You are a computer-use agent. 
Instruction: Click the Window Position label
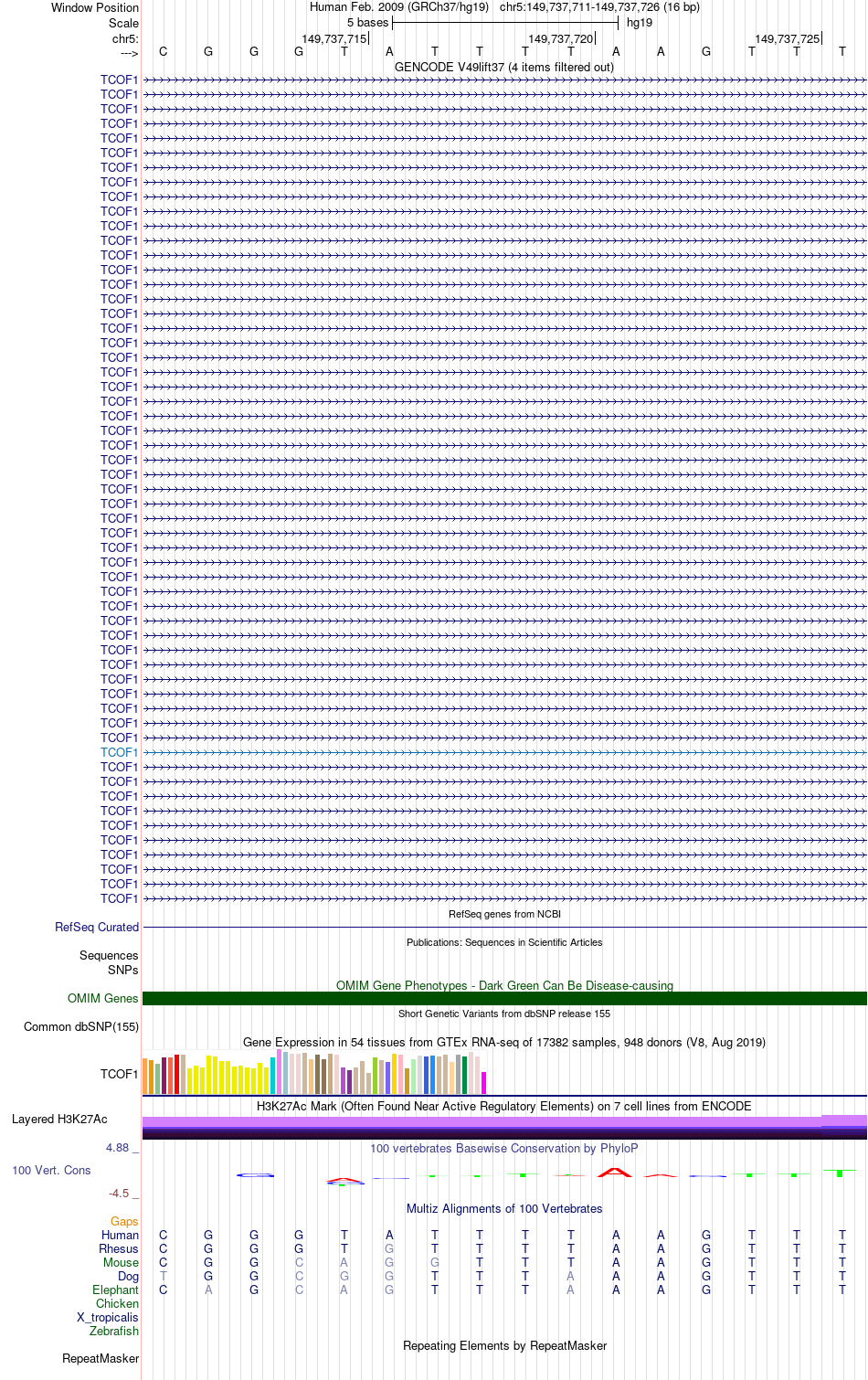95,7
